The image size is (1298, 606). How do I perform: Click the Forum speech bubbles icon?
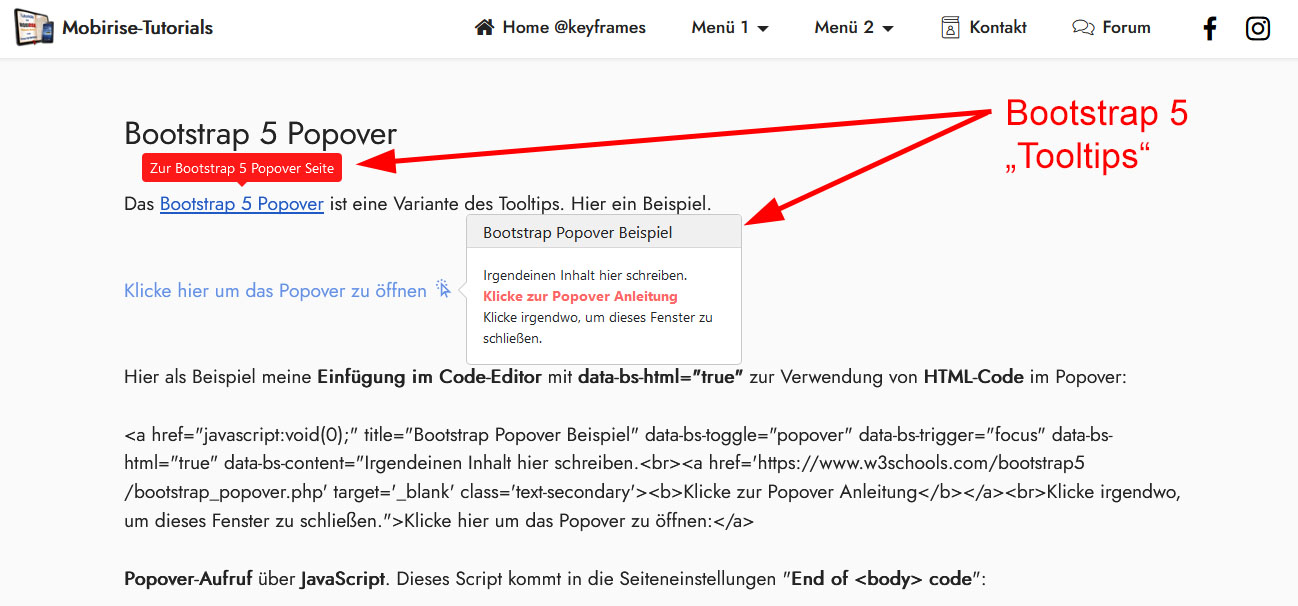click(x=1083, y=28)
